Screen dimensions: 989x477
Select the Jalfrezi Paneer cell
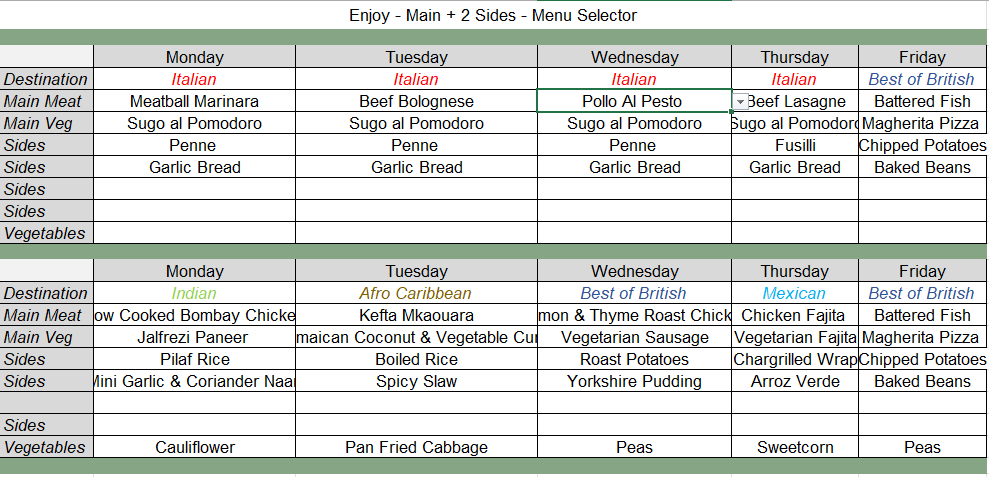[194, 337]
